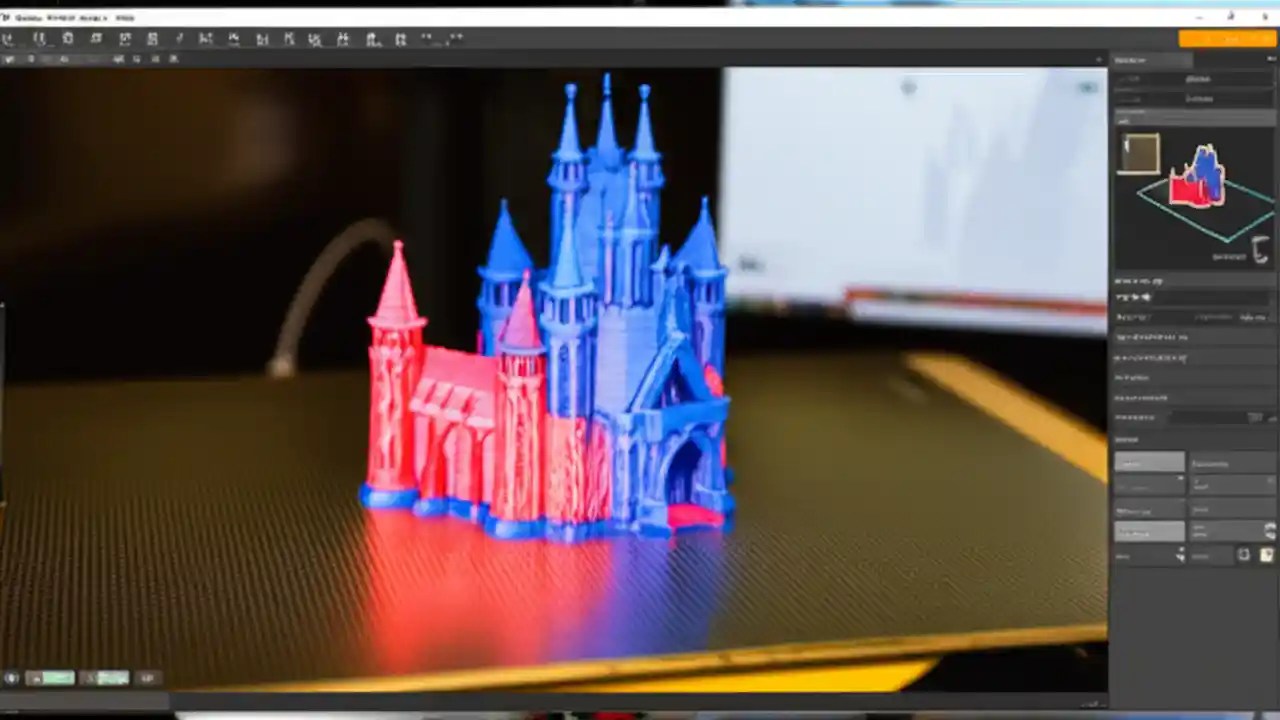1280x720 pixels.
Task: Open the Arrange objects tool
Action: [x=95, y=39]
